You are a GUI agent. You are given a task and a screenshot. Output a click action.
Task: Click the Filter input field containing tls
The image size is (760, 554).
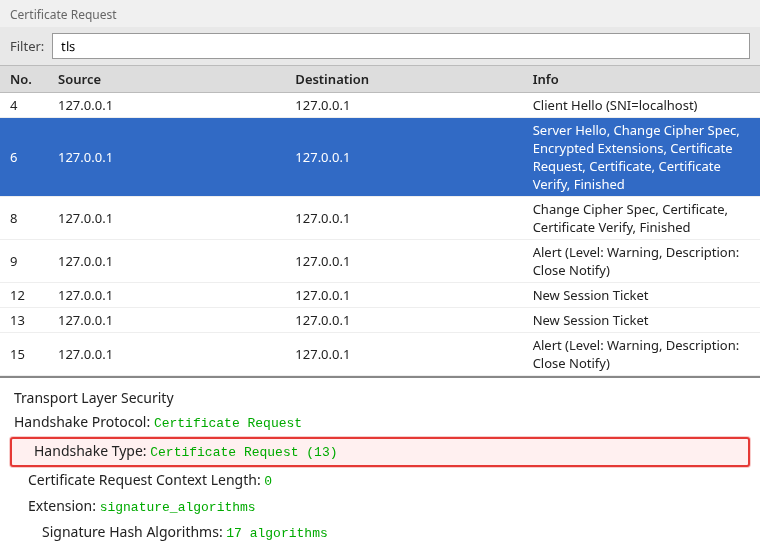[x=401, y=47]
